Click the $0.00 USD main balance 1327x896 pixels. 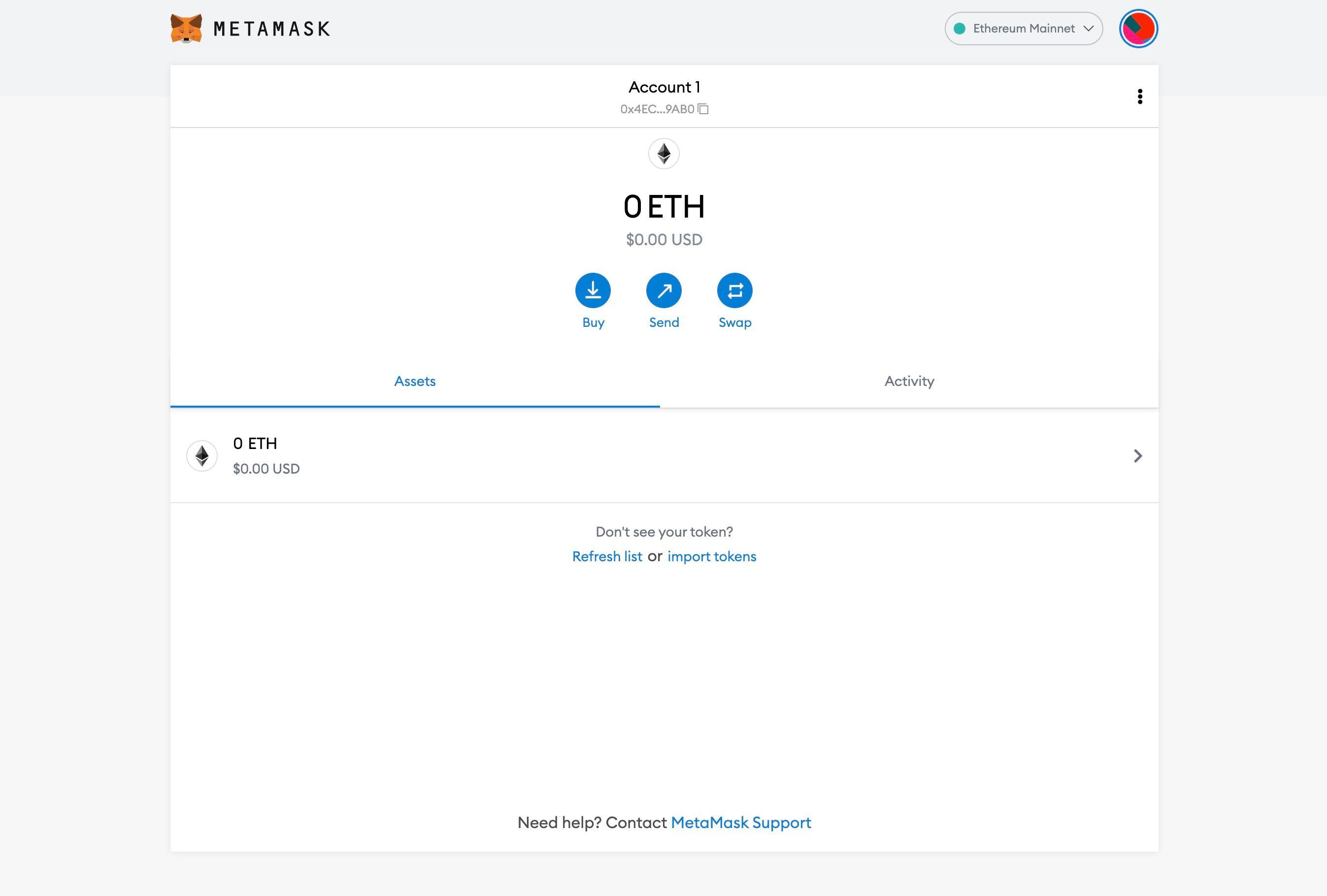point(664,240)
